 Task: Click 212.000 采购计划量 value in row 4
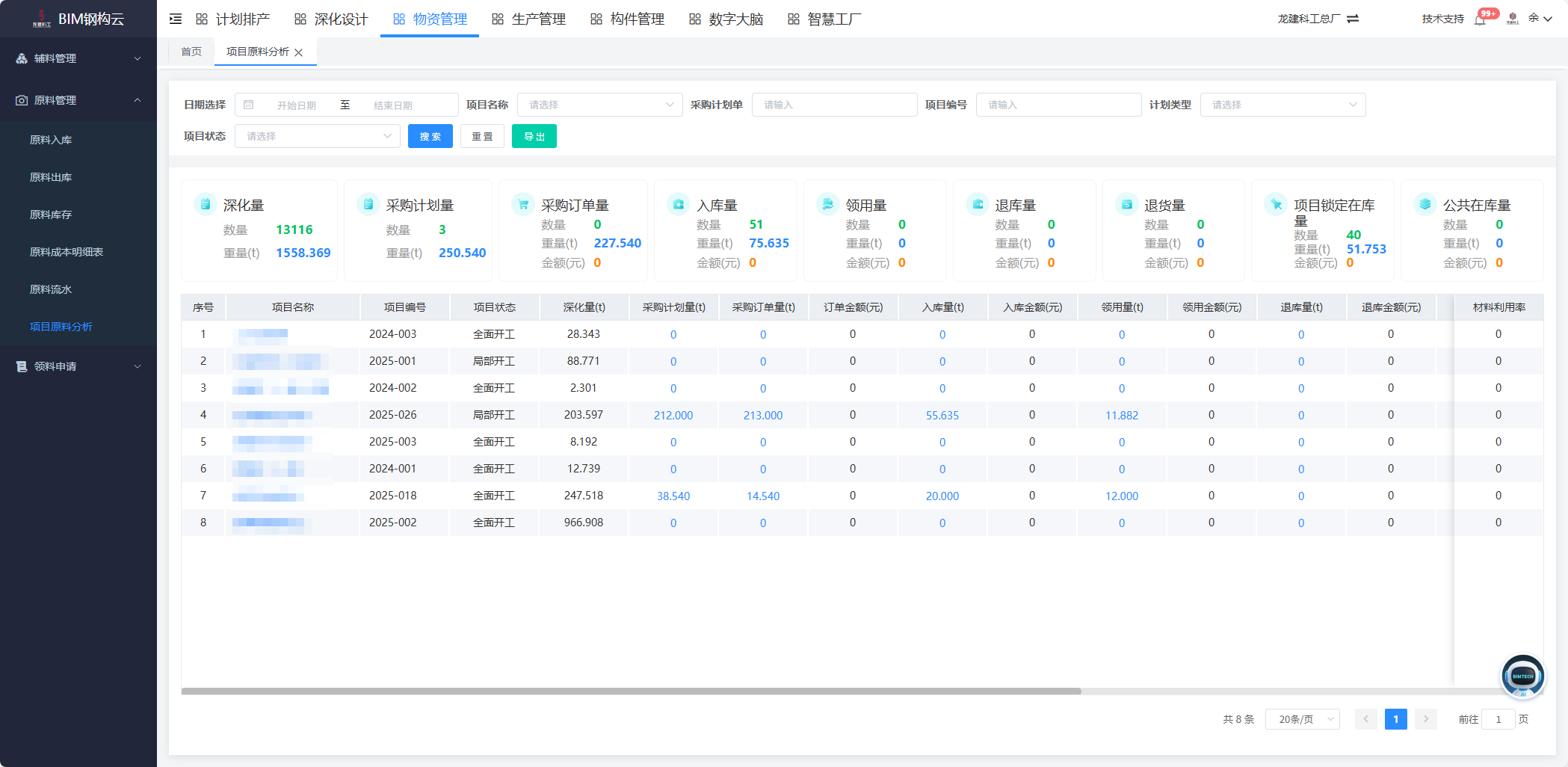pos(673,416)
